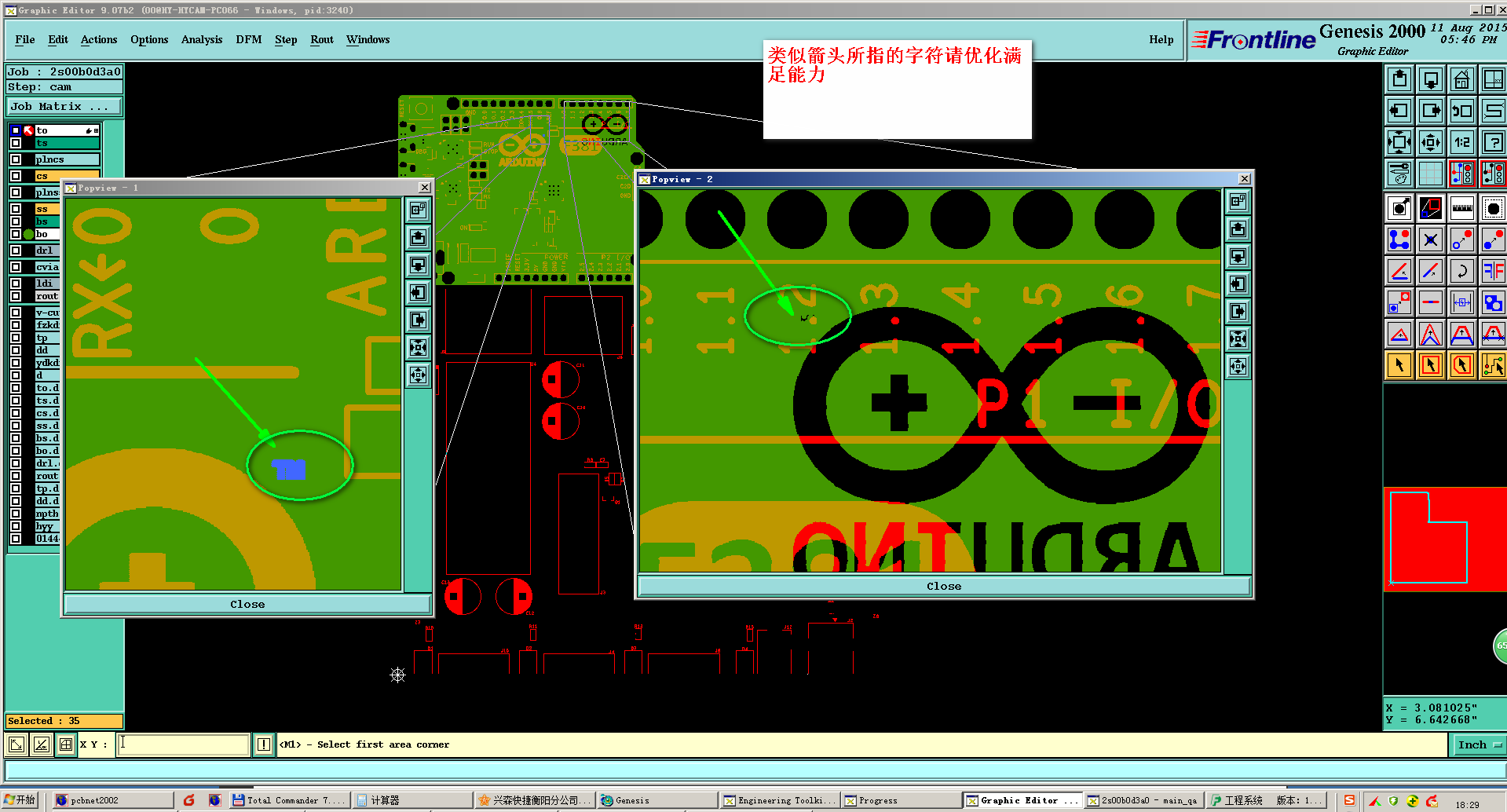Click pan up icon in Popview 1

pyautogui.click(x=418, y=237)
